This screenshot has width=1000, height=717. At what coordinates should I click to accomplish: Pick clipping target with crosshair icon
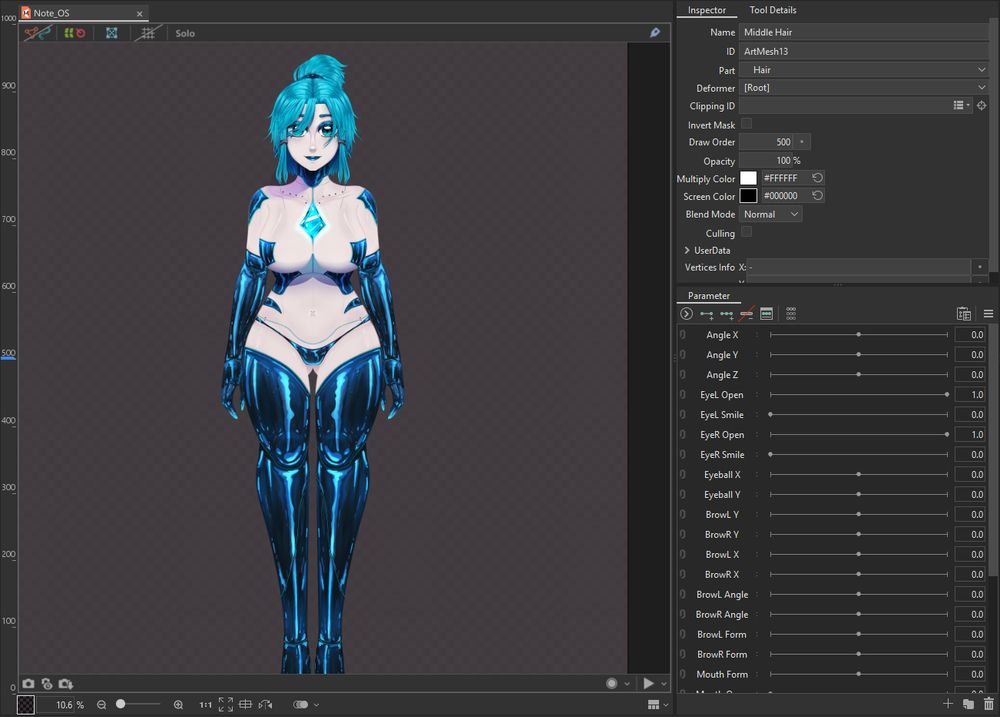pos(982,105)
